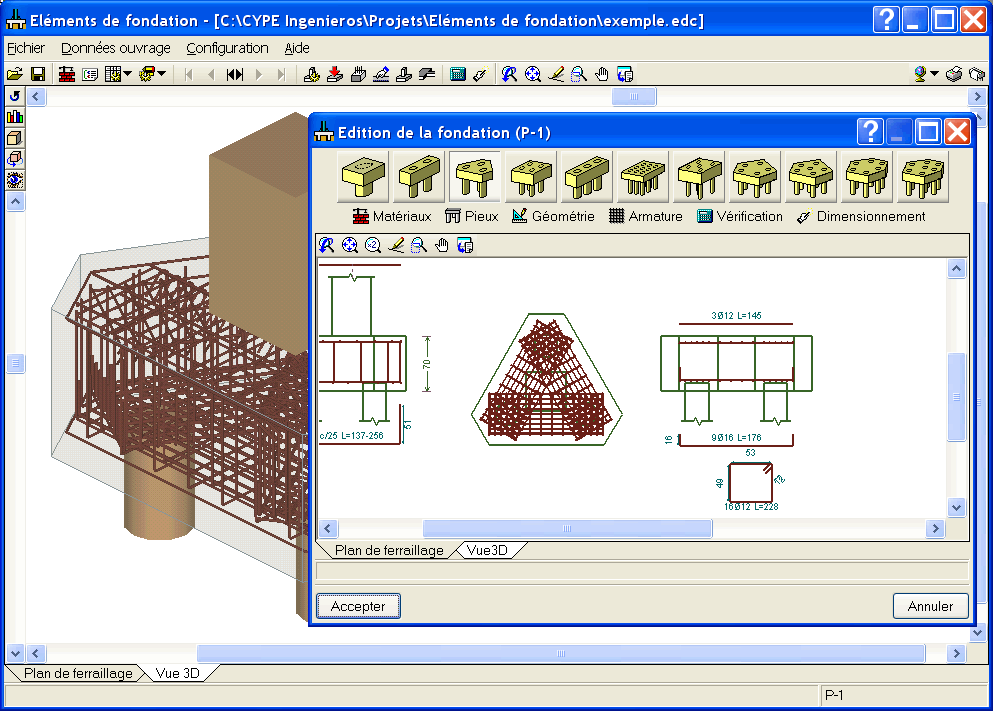Click the print icon at top right
The width and height of the screenshot is (993, 711).
954,74
